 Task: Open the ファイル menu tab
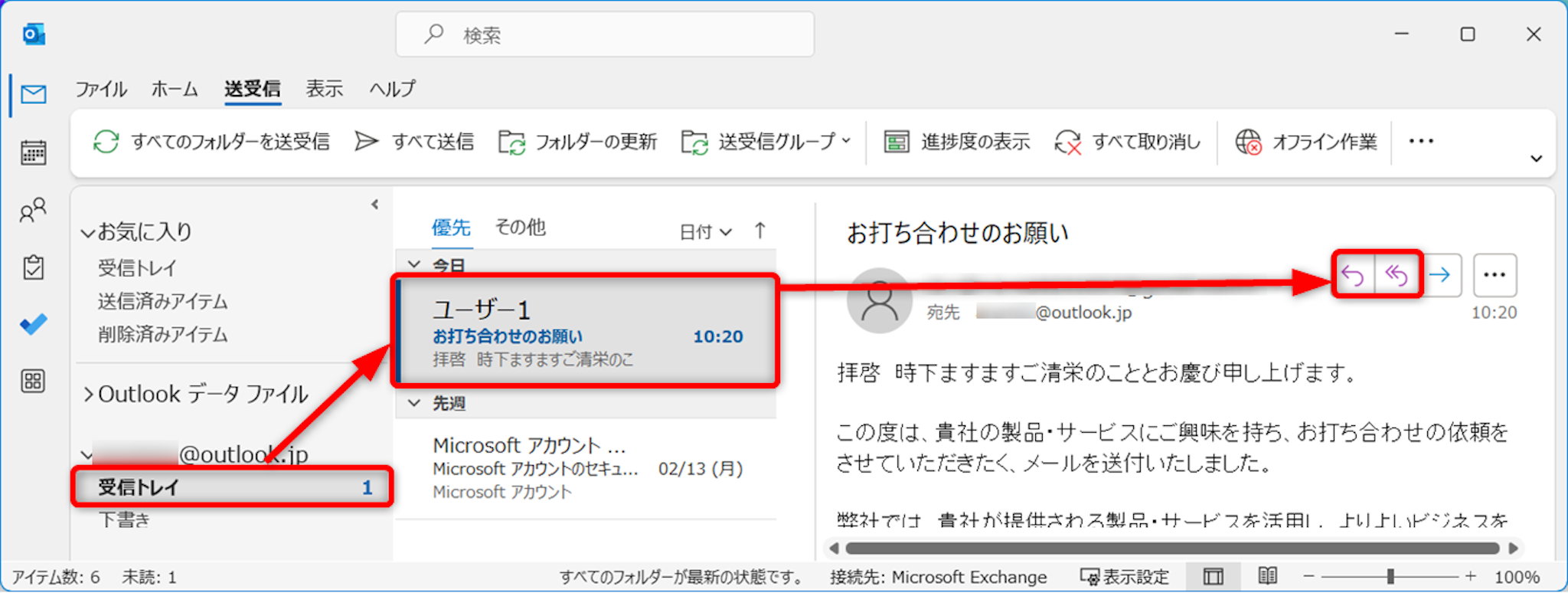pyautogui.click(x=101, y=89)
